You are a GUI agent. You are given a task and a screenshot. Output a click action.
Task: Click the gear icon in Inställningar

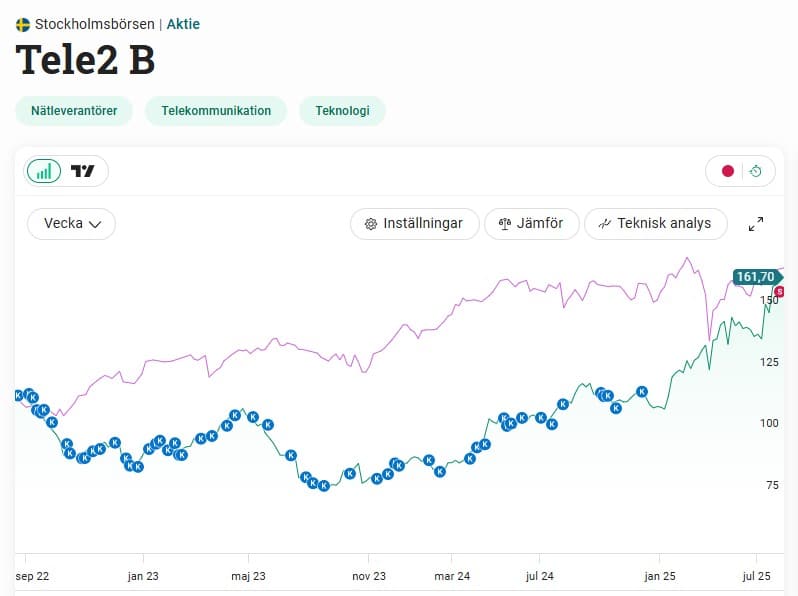click(370, 224)
